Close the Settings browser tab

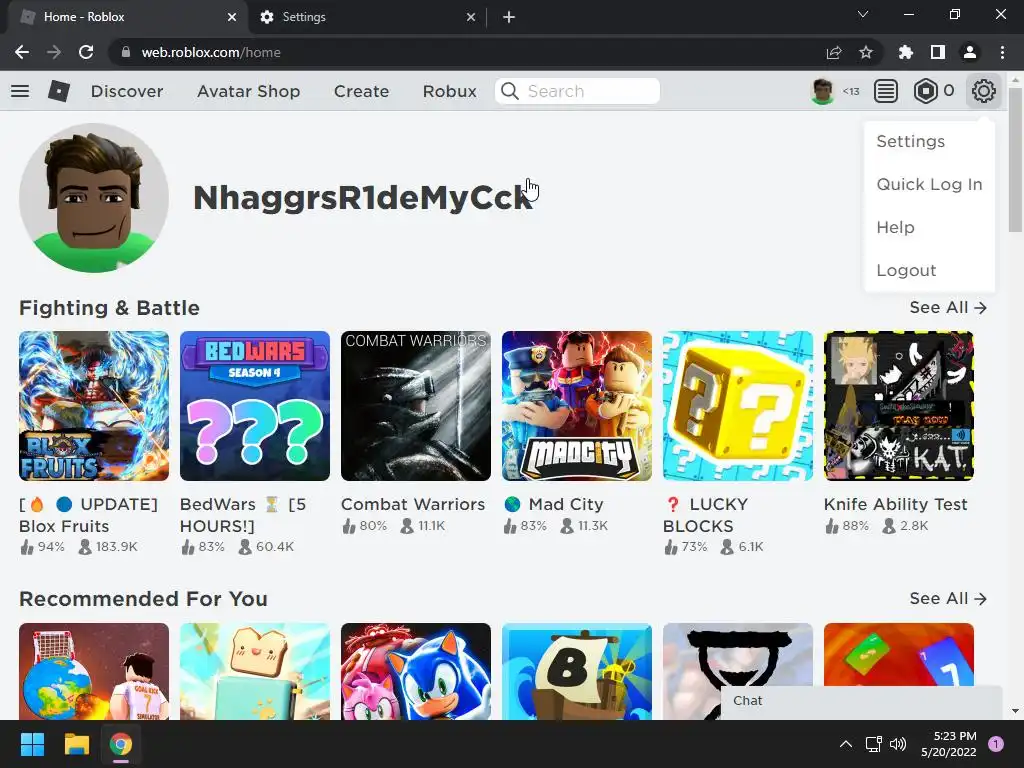pos(471,17)
